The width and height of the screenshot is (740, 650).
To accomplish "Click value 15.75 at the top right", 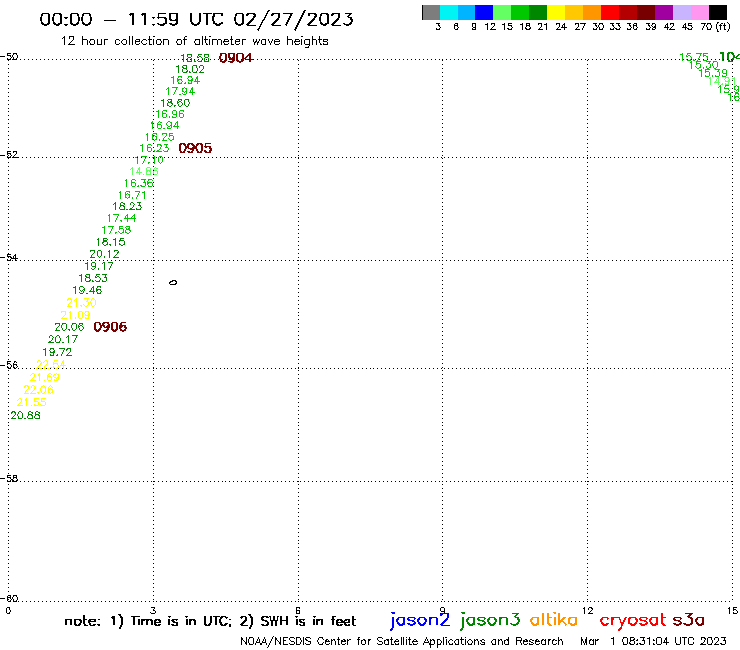I will click(x=694, y=57).
